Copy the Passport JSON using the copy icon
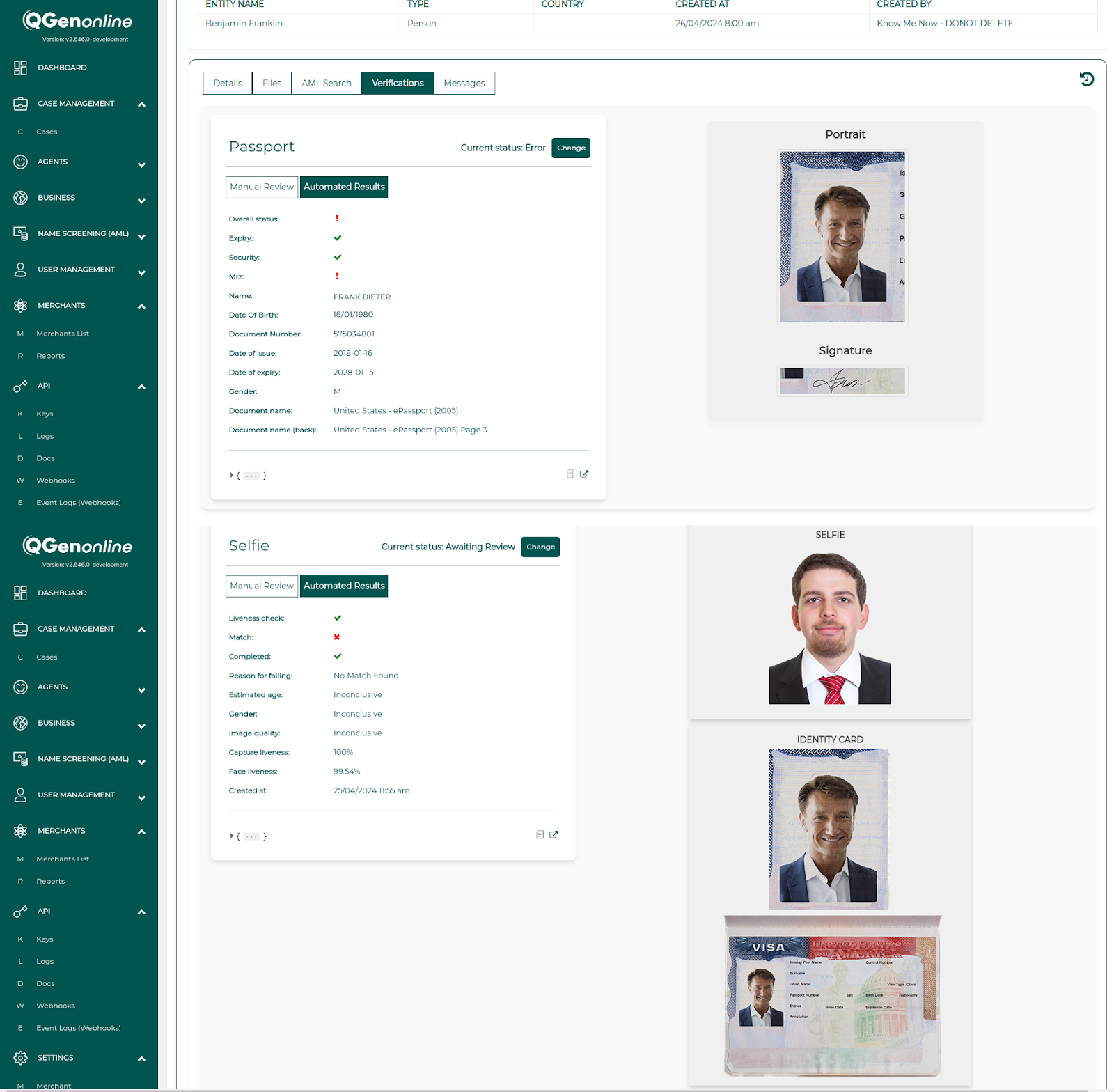The width and height of the screenshot is (1114, 1092). 570,474
